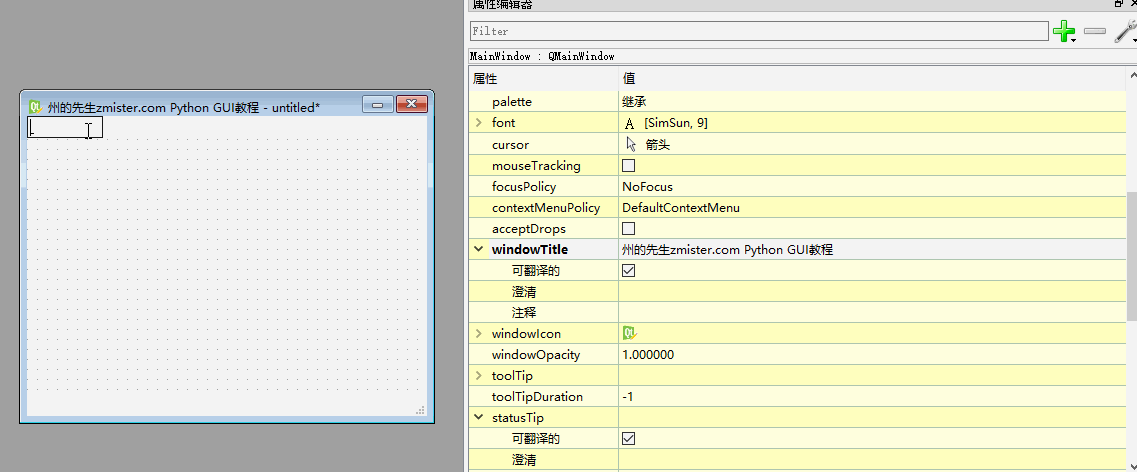Click 注释 row under windowTitle

tap(798, 312)
